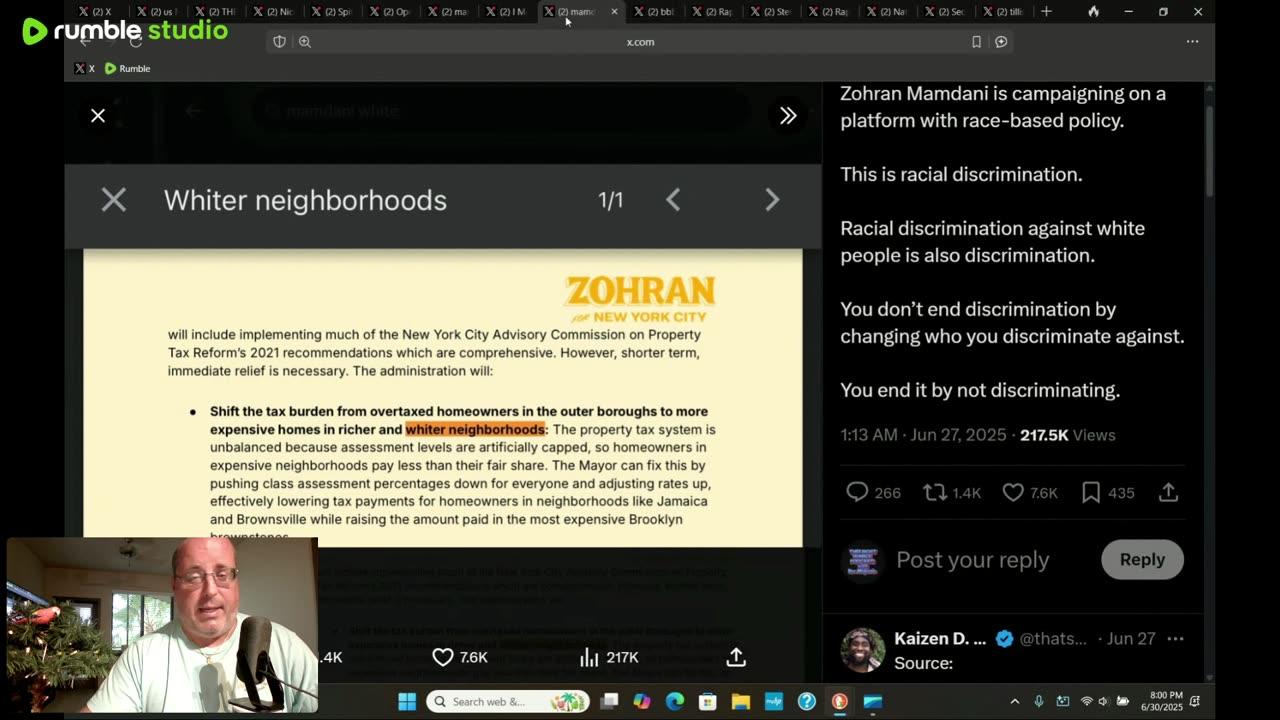This screenshot has width=1280, height=720.
Task: Click the views analytics icon showing 217K
Action: pos(589,657)
